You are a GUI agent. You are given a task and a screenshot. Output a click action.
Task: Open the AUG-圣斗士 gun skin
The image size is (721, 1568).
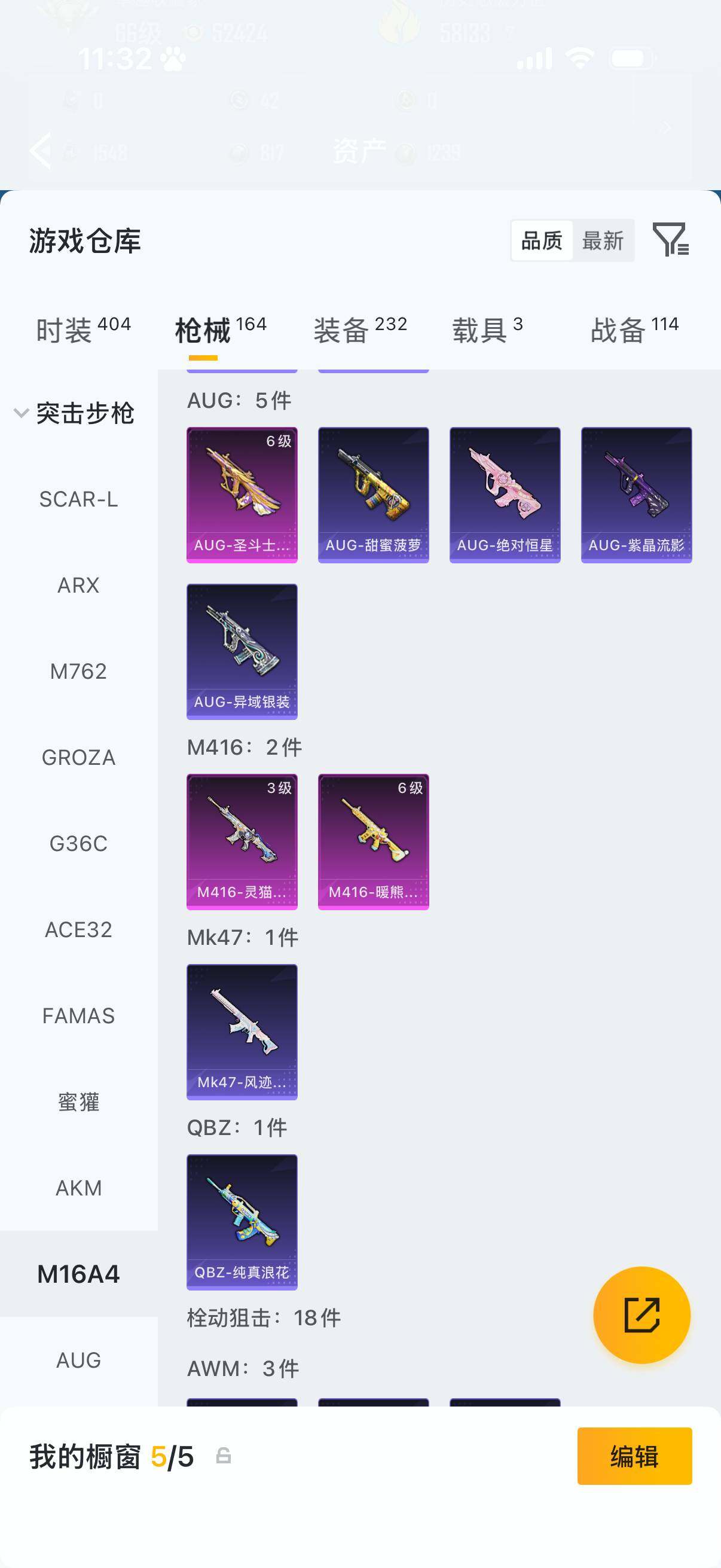click(242, 495)
